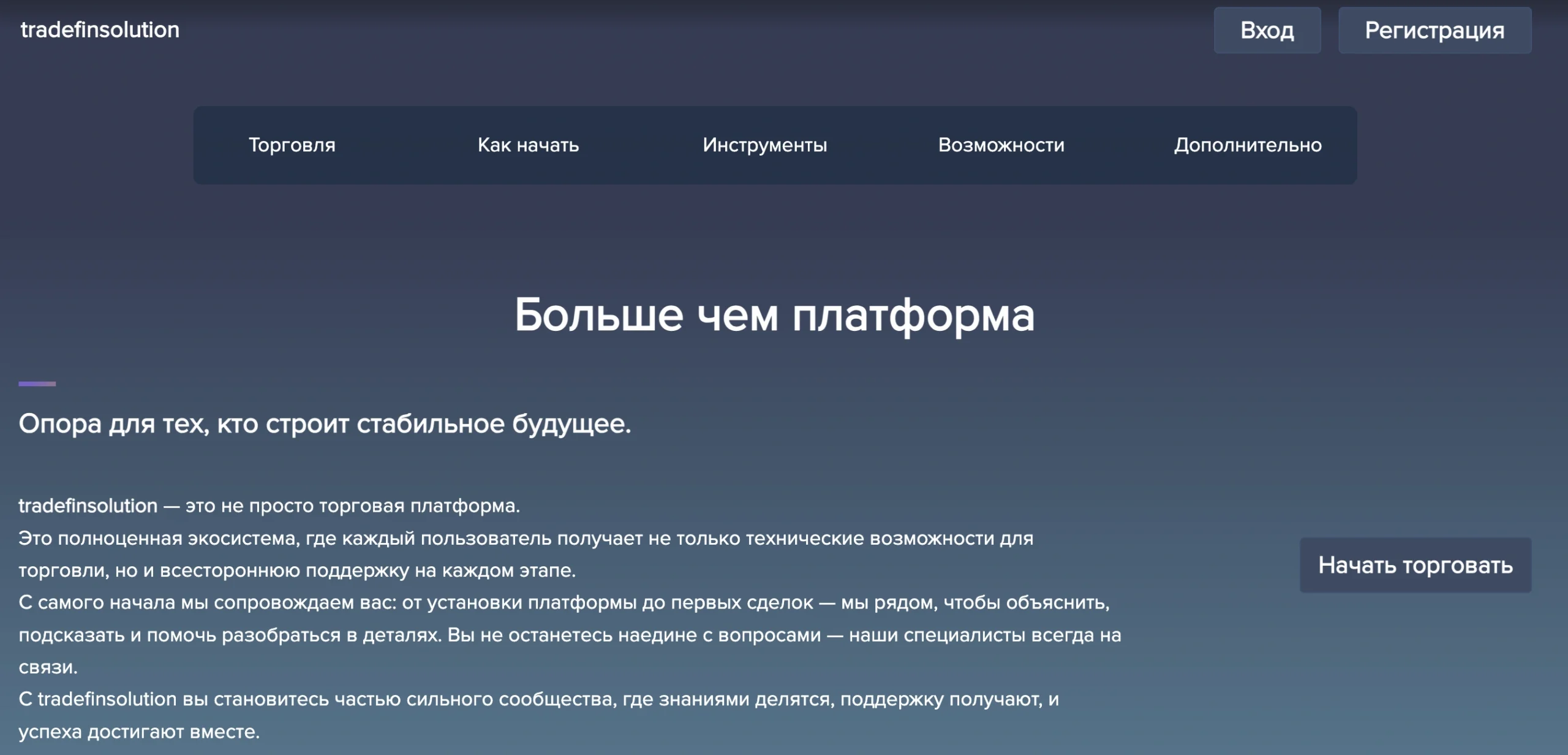This screenshot has height=755, width=1568.
Task: Click the text 'успеха достигают вместе'
Action: click(139, 731)
